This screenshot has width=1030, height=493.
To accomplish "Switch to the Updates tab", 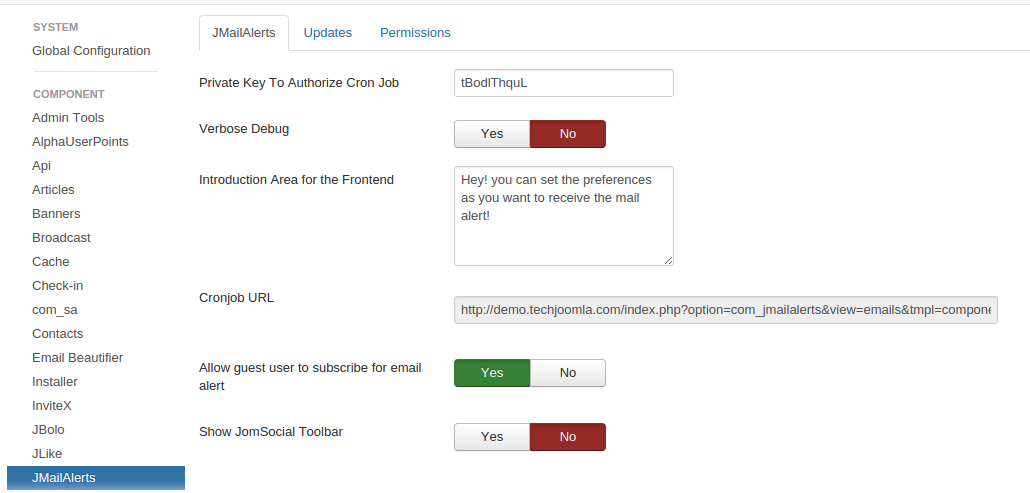I will (328, 33).
